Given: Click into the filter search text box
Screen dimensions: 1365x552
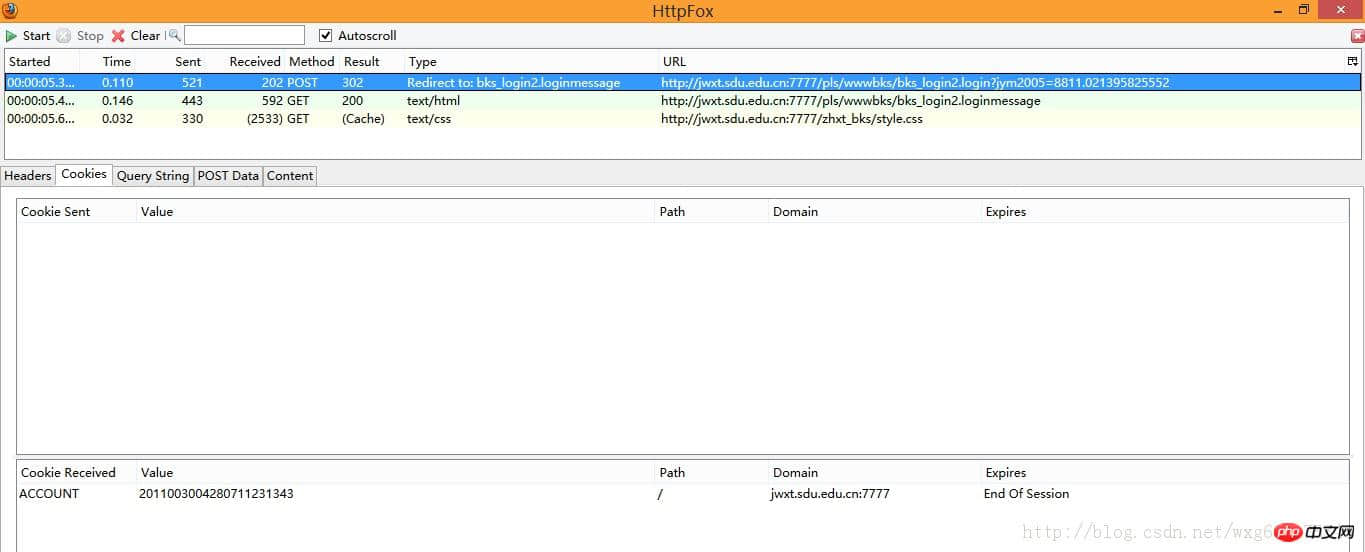Looking at the screenshot, I should (x=244, y=36).
